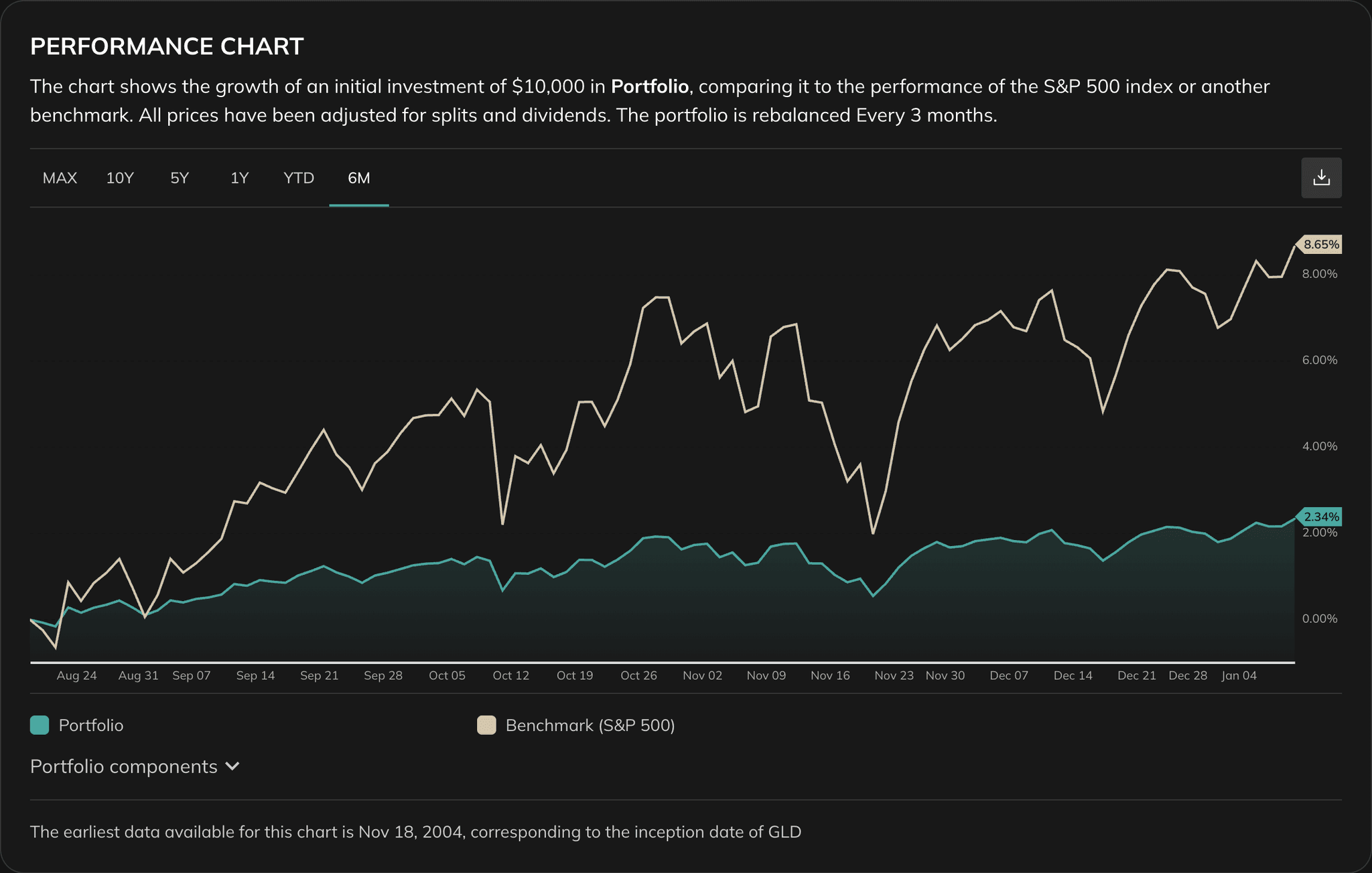Click the 5Y range button

(179, 178)
